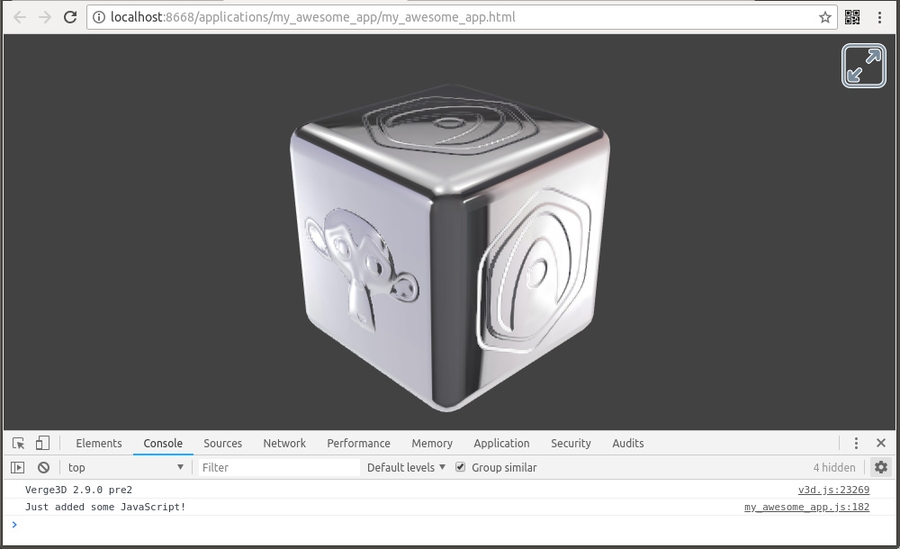Open the QR code extension icon

pyautogui.click(x=852, y=17)
